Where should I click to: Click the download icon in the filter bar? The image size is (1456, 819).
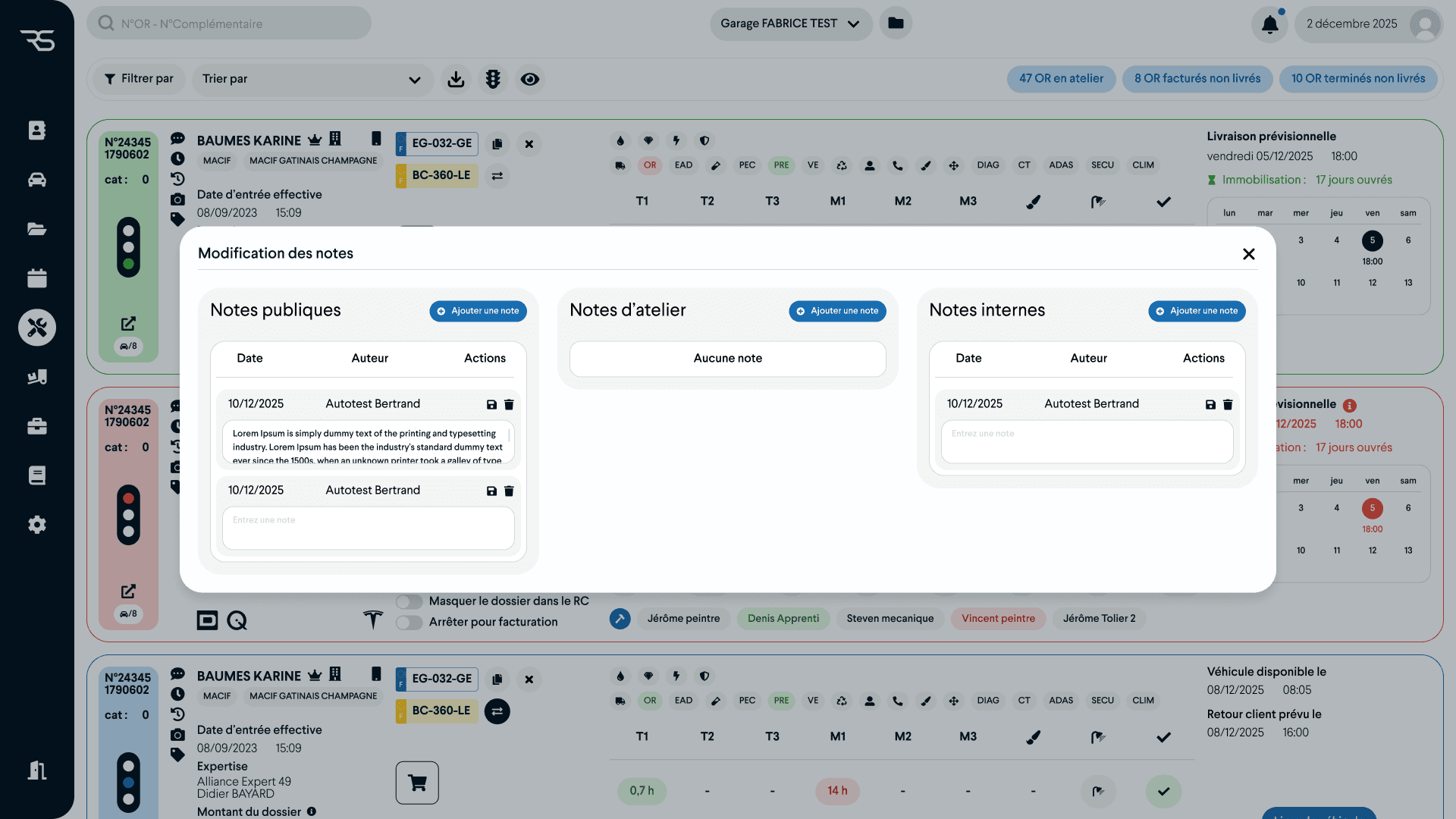click(456, 79)
